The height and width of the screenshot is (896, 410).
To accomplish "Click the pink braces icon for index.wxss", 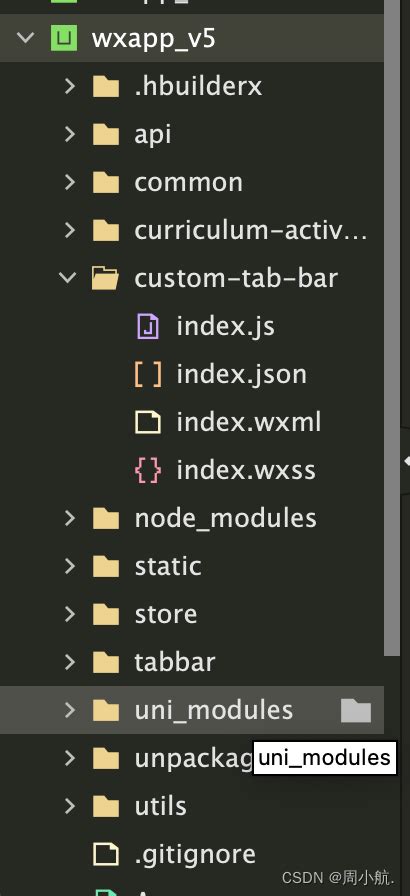I will [x=148, y=470].
